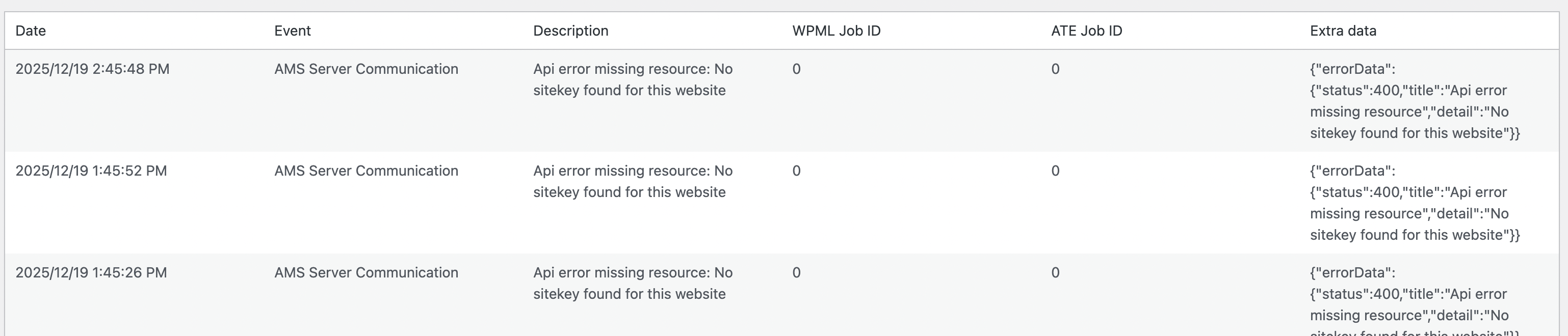Click AMS Server Communication in 1:45:26 PM row
The height and width of the screenshot is (336, 1568).
(366, 273)
